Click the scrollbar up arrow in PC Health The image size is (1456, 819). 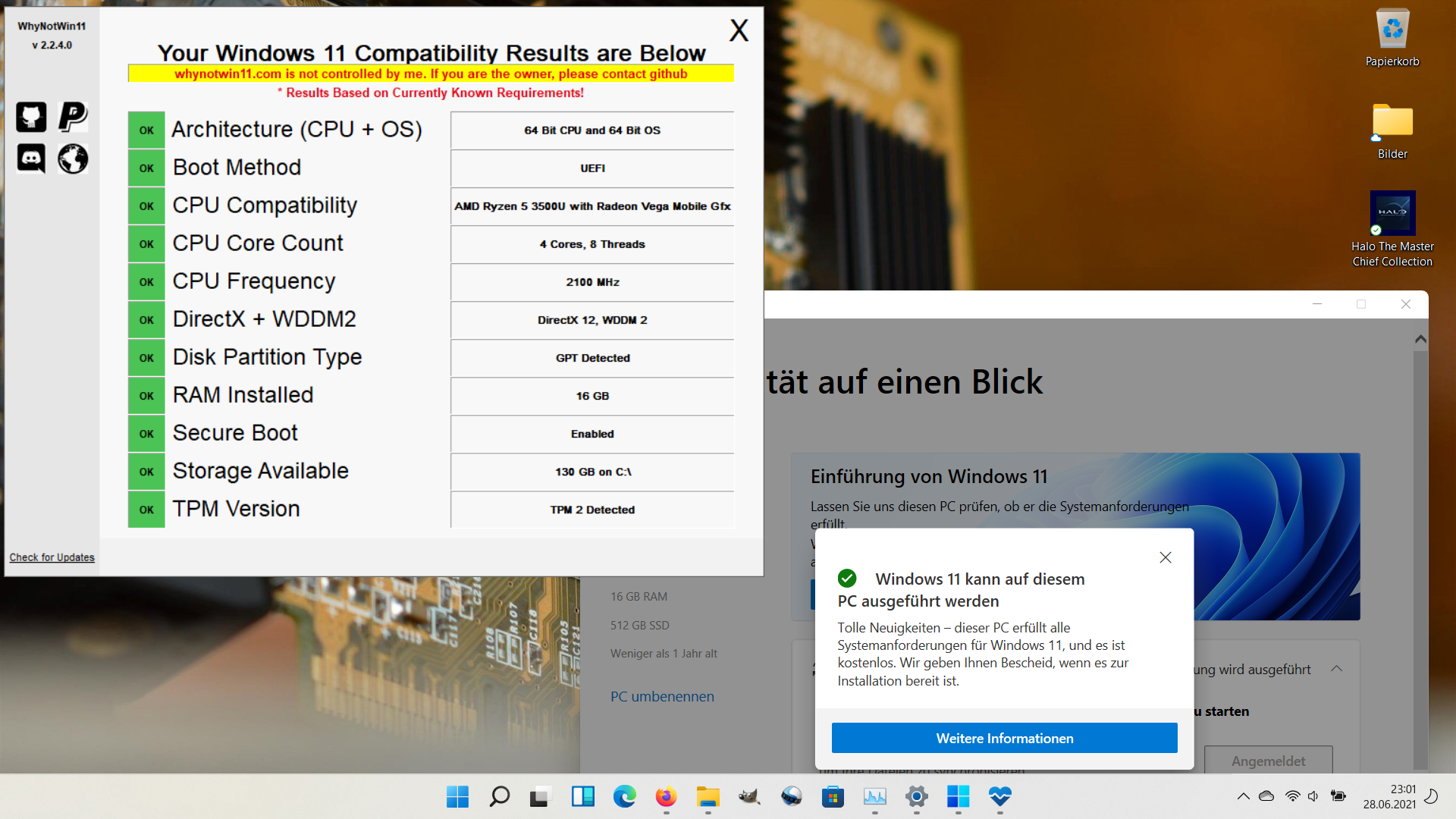[1420, 340]
